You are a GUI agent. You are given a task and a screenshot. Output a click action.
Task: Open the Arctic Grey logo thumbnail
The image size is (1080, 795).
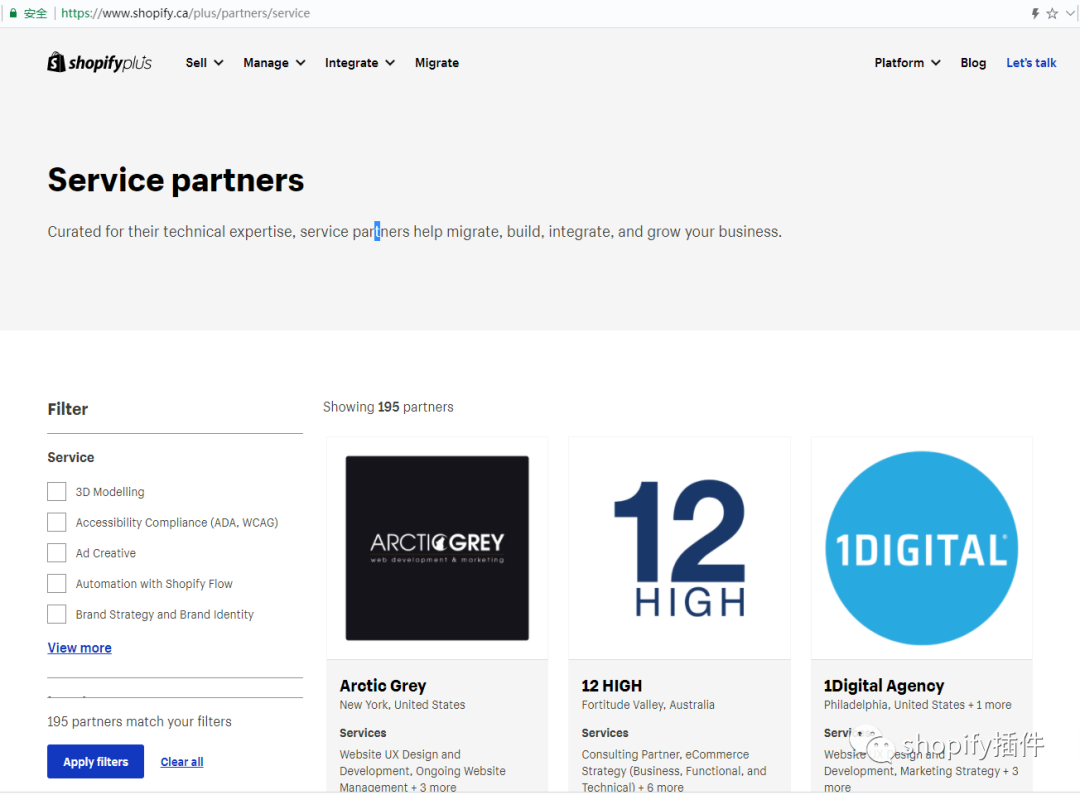click(x=437, y=548)
